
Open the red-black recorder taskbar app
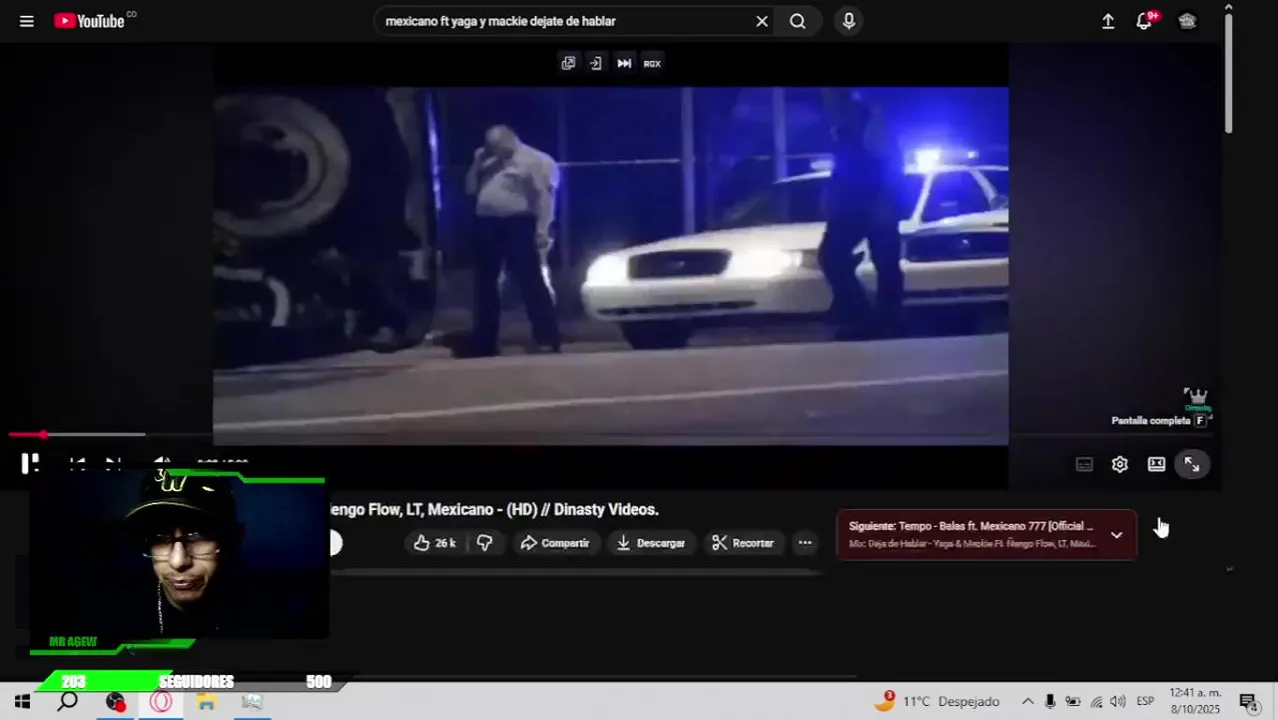coord(116,702)
